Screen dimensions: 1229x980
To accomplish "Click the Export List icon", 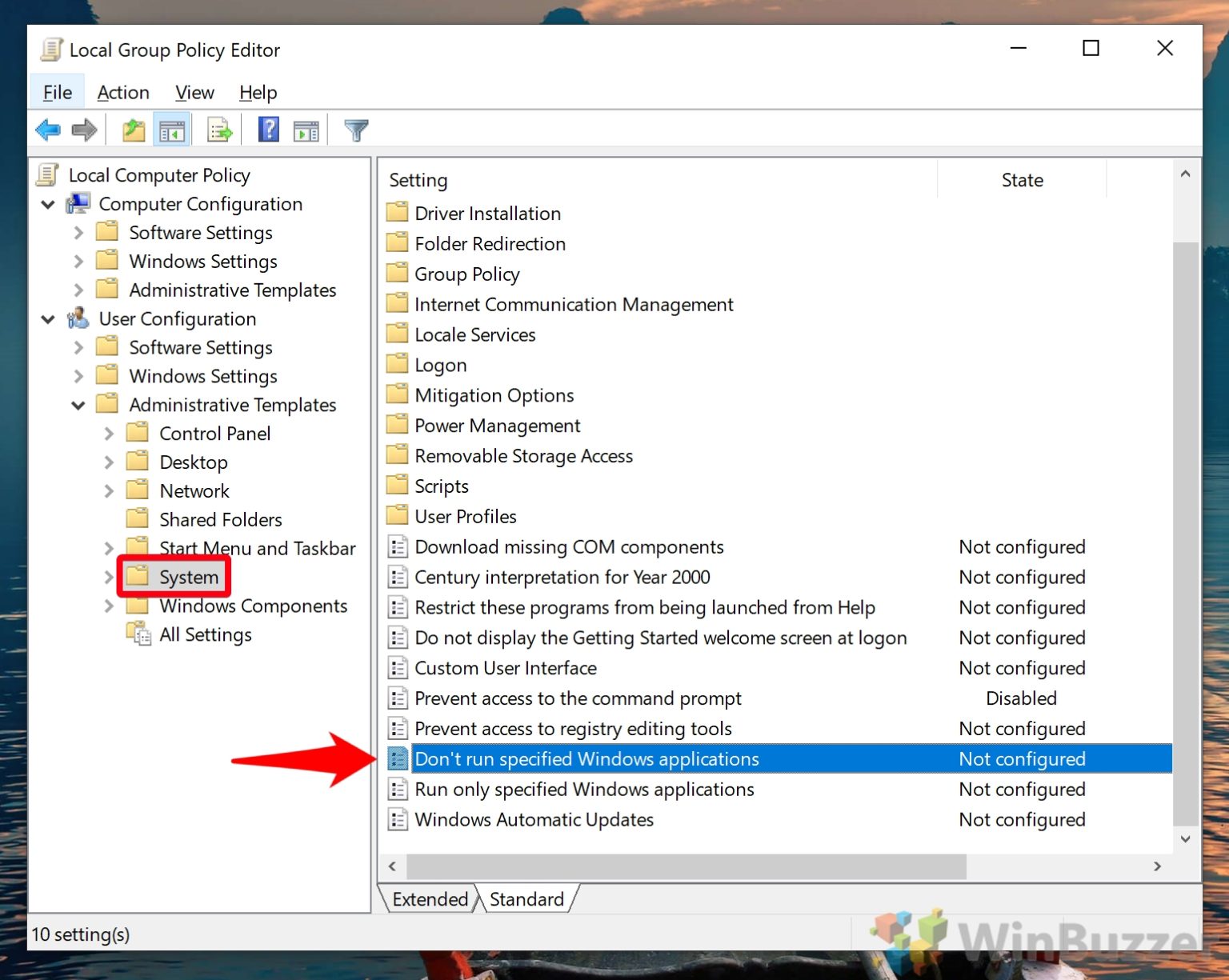I will (218, 129).
